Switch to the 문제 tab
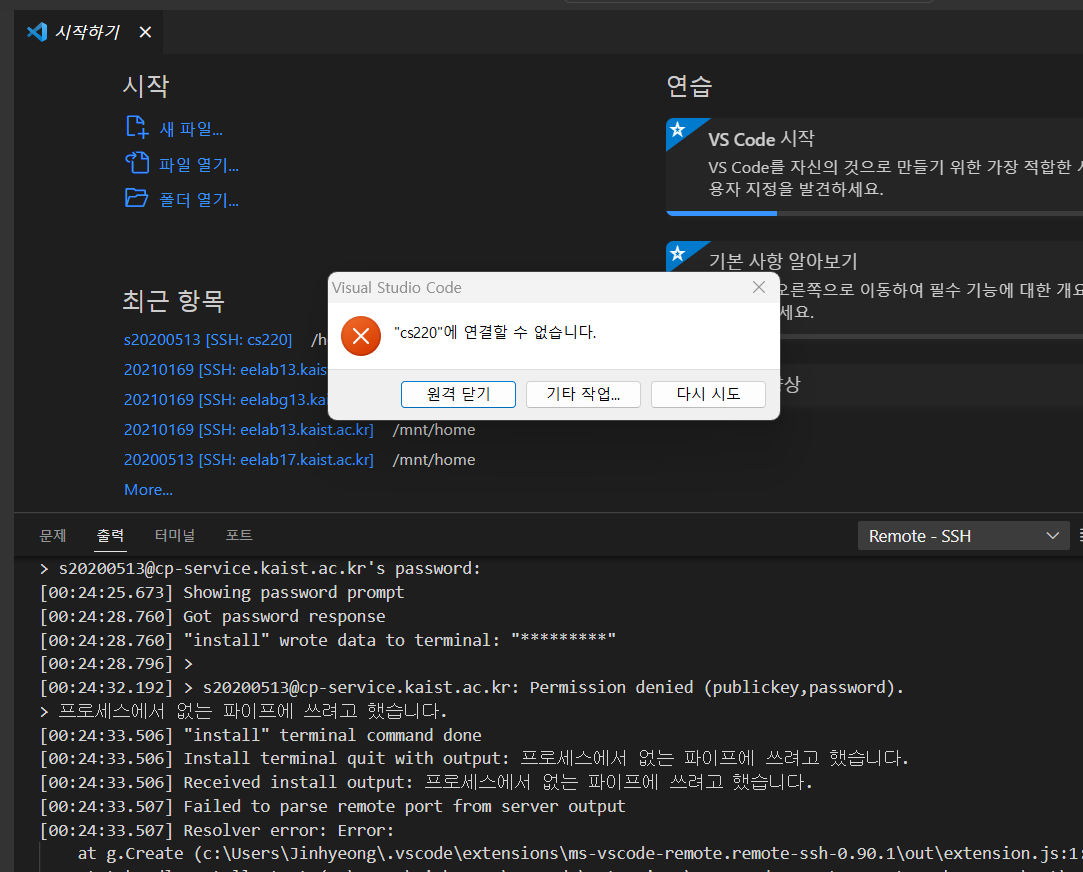 [x=53, y=535]
